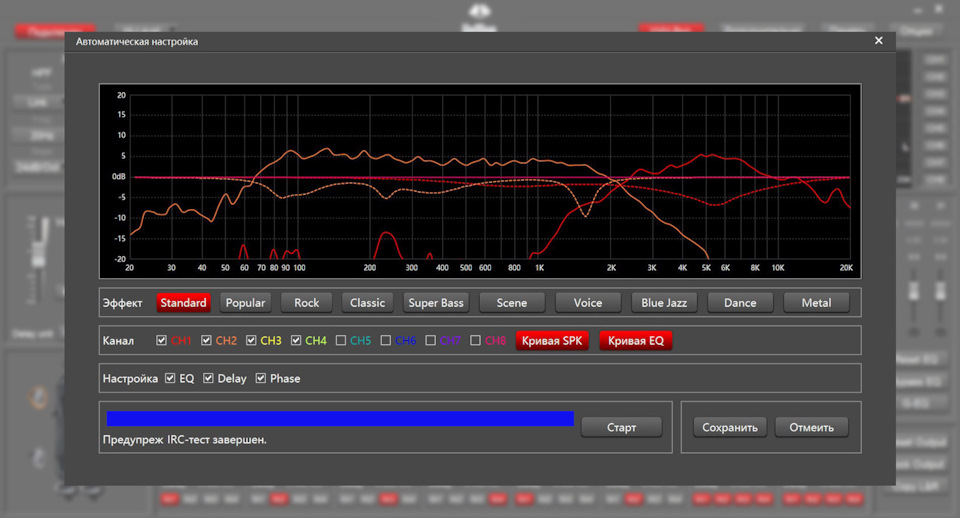Click the Эффект row label

click(x=122, y=303)
